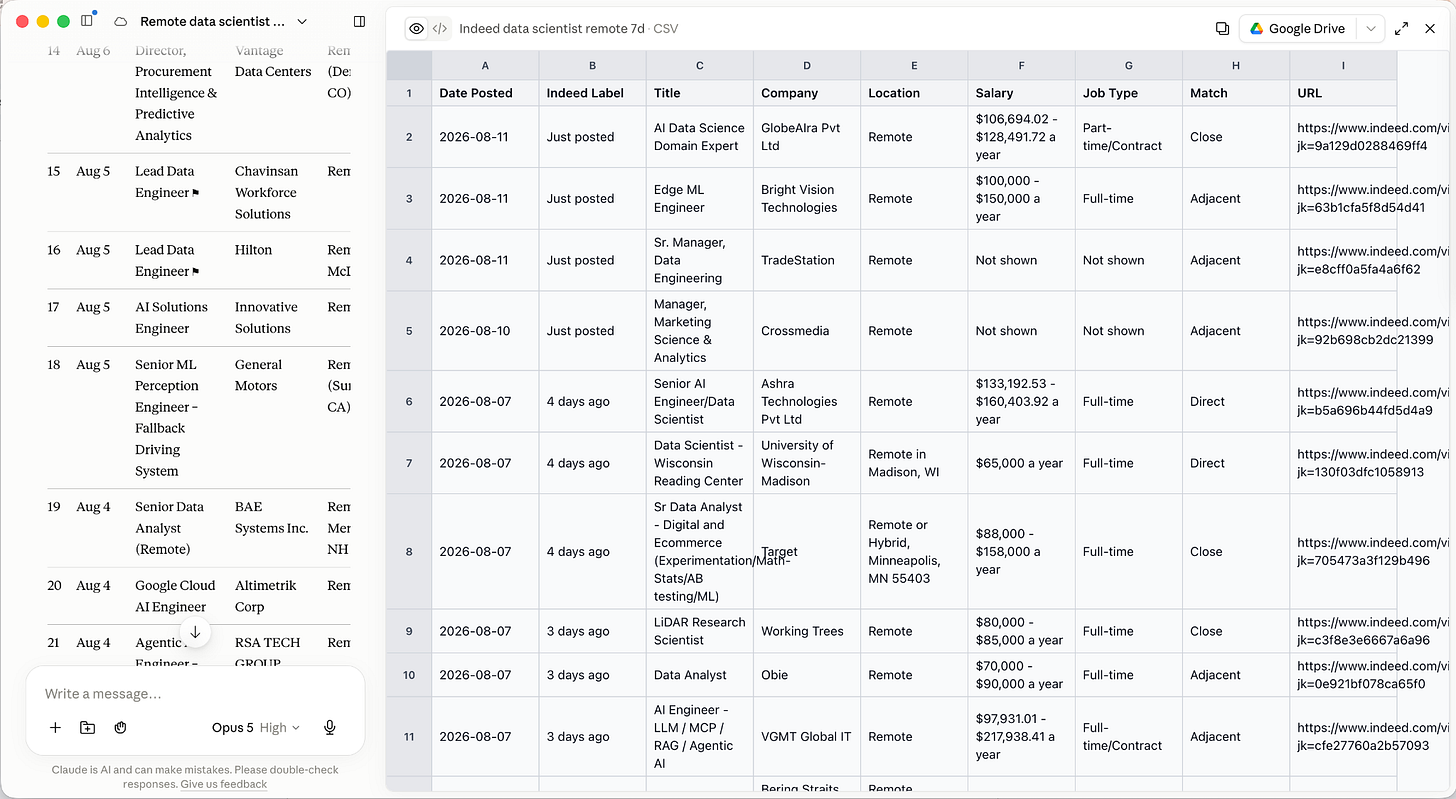This screenshot has width=1456, height=799.
Task: Click the Crossmedia company cell
Action: (x=807, y=331)
